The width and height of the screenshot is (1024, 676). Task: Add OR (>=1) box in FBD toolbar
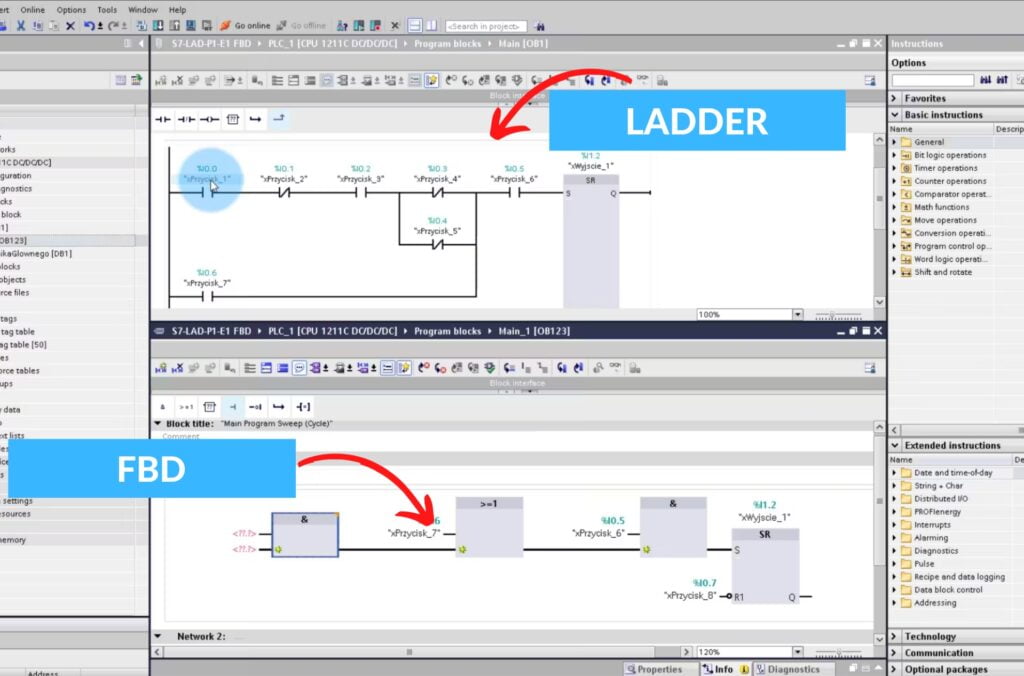pyautogui.click(x=185, y=407)
